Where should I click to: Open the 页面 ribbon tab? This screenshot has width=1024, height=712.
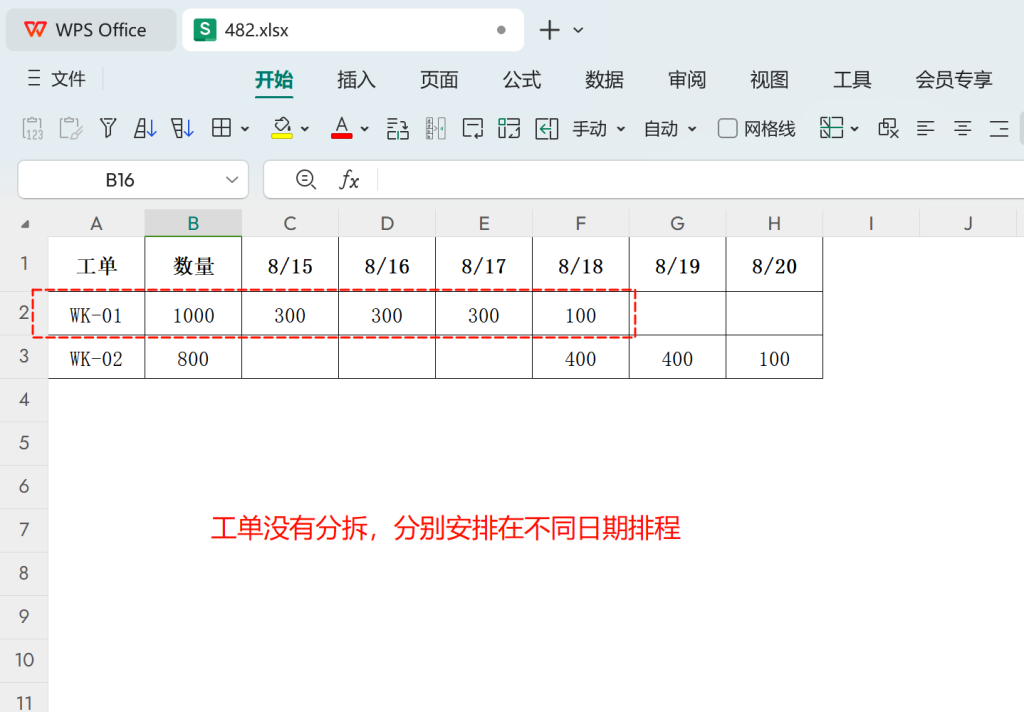pyautogui.click(x=439, y=80)
